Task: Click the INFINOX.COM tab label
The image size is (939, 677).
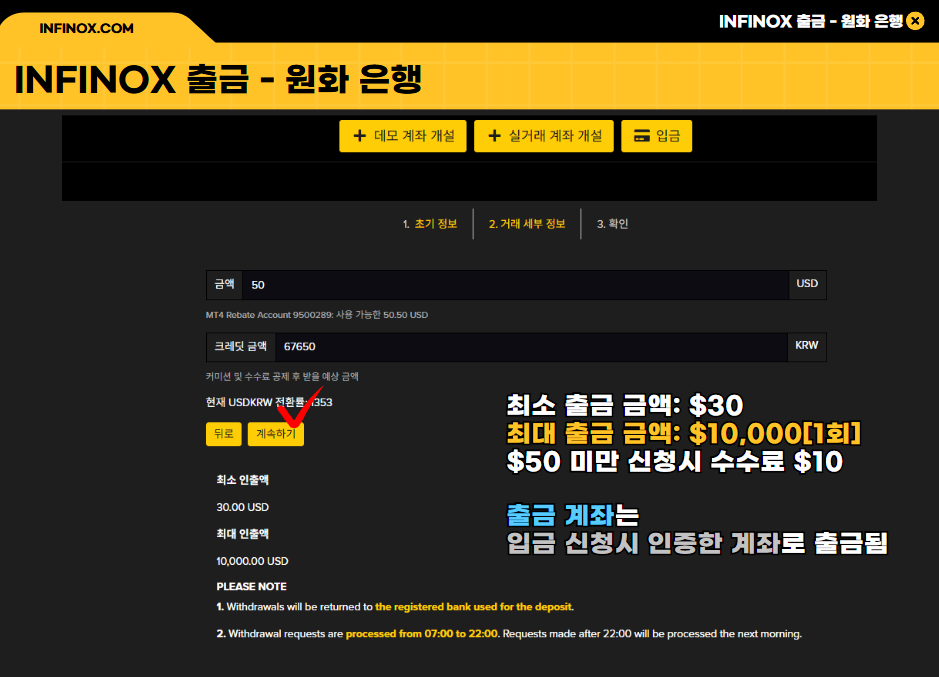Action: coord(86,28)
